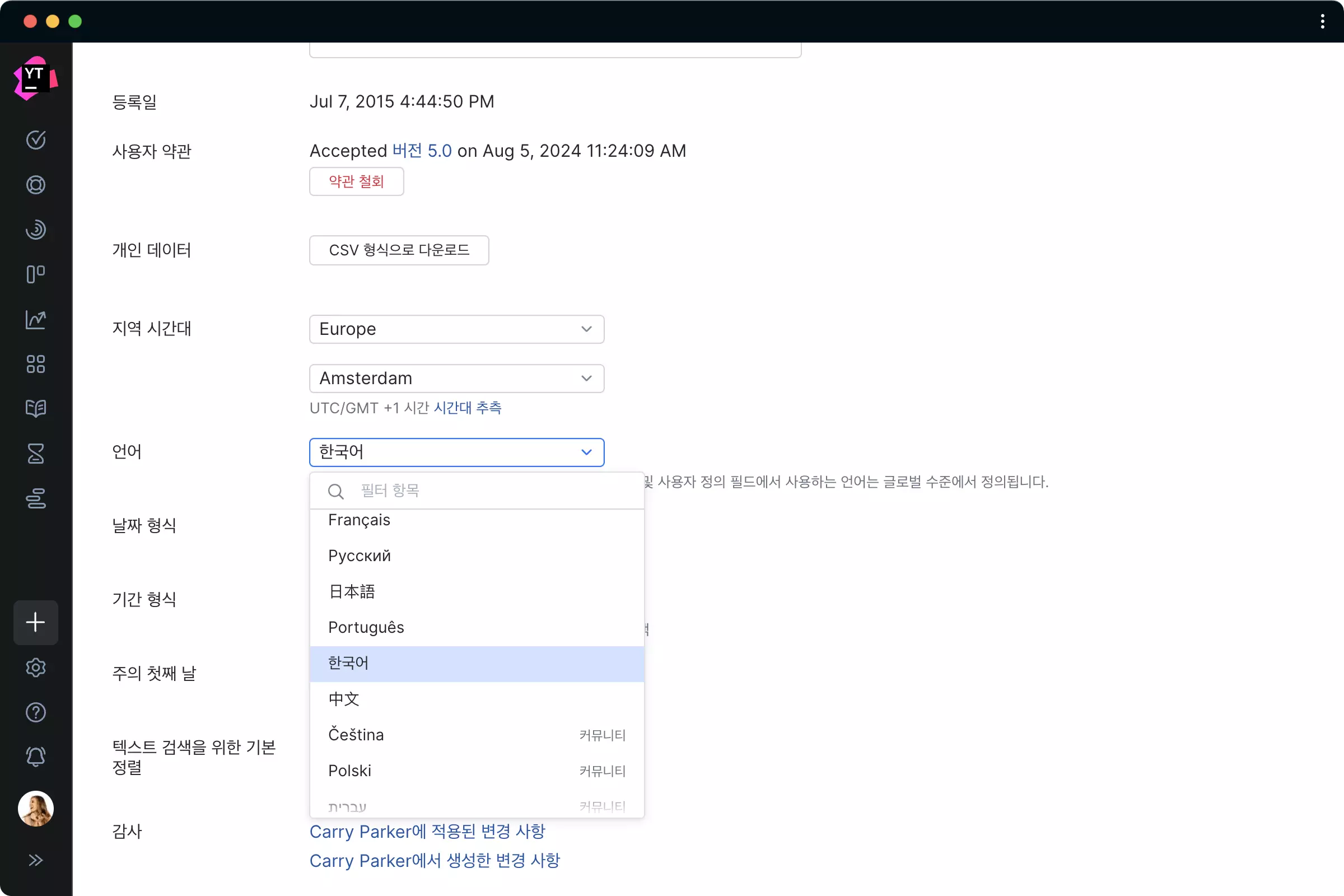Click the notifications bell icon
The height and width of the screenshot is (896, 1344).
(35, 757)
